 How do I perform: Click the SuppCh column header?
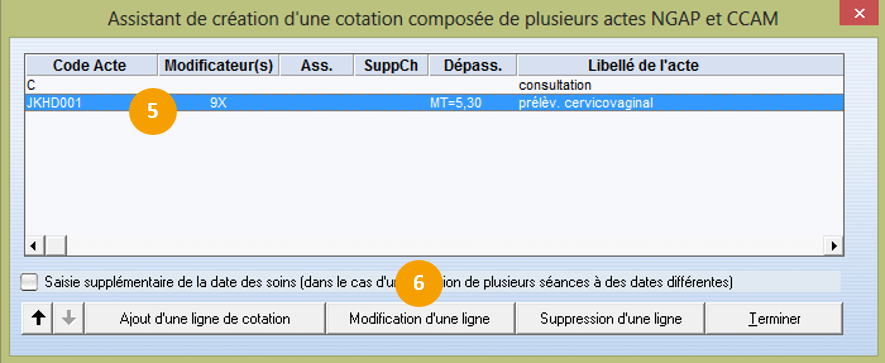click(391, 65)
